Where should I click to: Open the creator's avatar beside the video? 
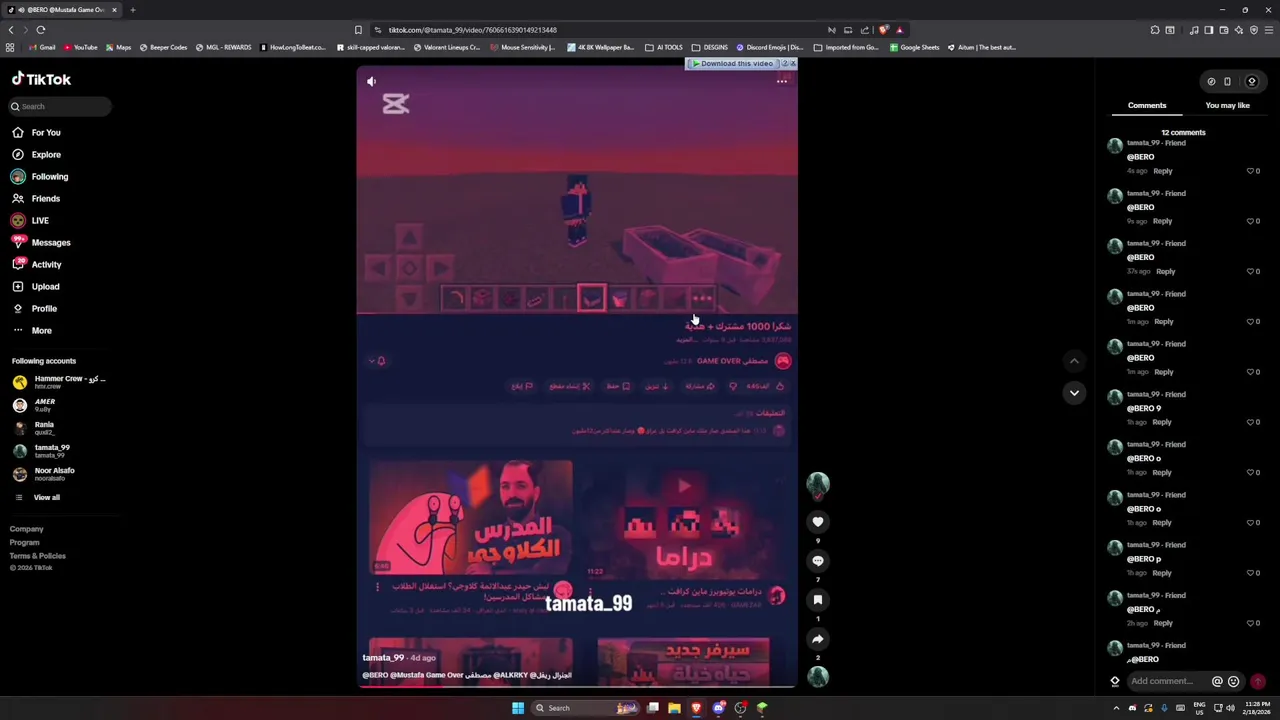click(x=818, y=485)
